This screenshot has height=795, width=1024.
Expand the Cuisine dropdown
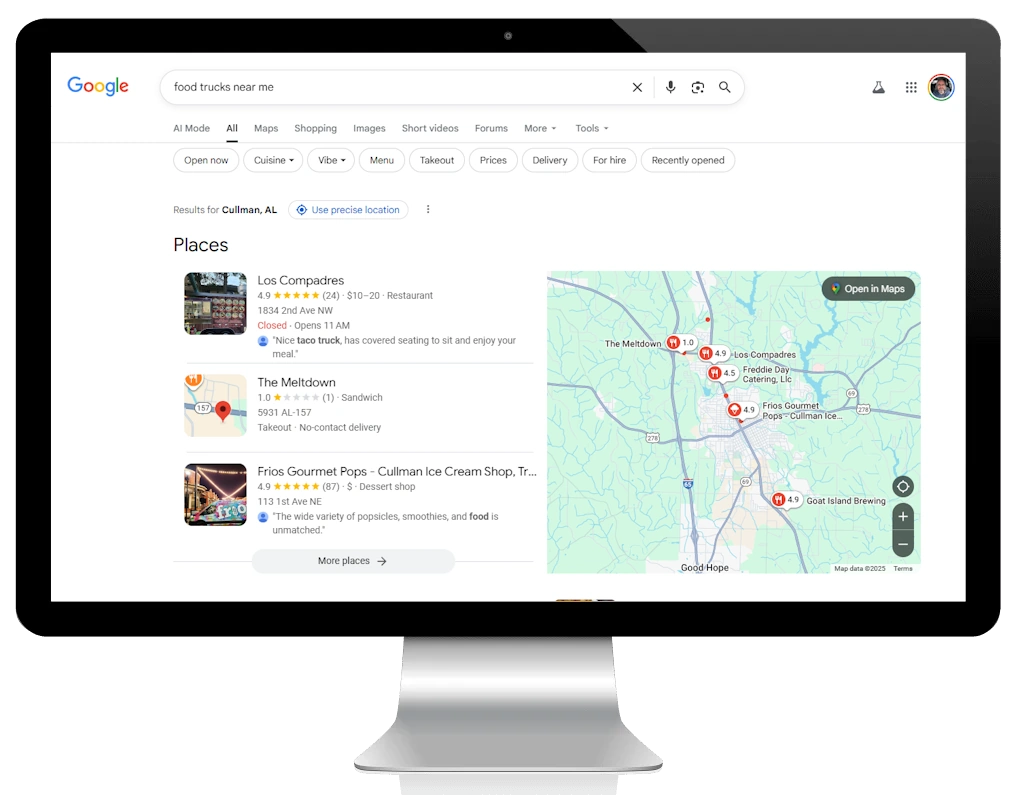pos(273,161)
